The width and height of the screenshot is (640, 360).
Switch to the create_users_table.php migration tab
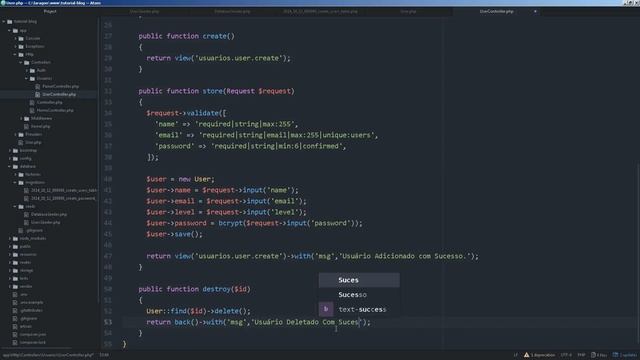(320, 11)
